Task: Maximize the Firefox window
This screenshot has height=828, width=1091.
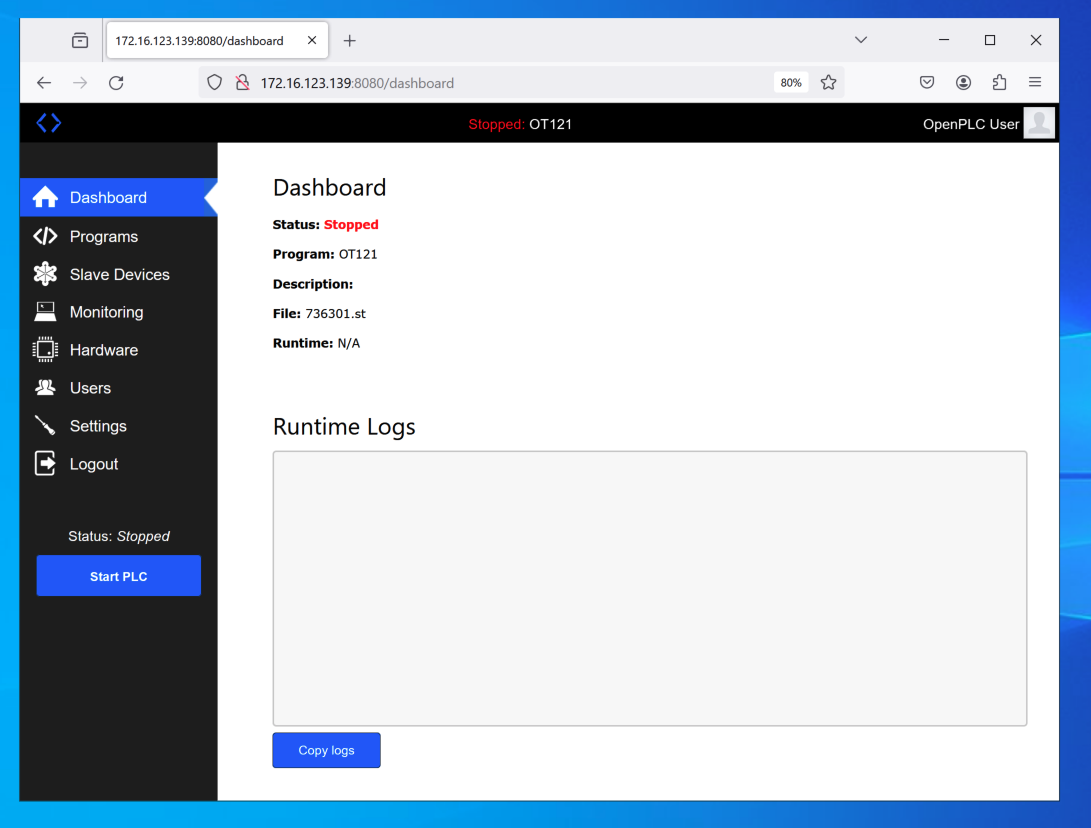Action: click(x=989, y=40)
